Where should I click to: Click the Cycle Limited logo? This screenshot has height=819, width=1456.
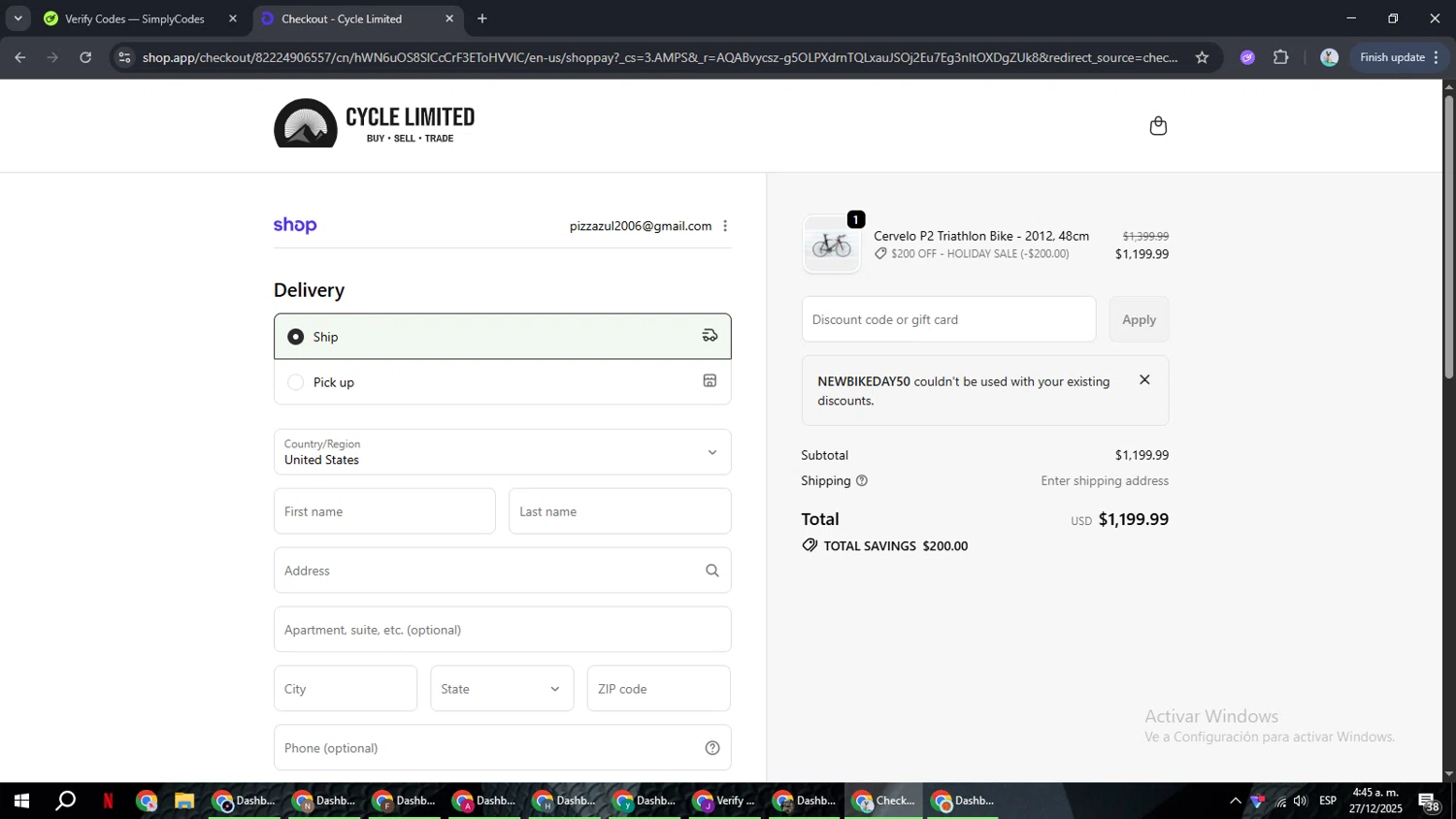click(x=375, y=123)
